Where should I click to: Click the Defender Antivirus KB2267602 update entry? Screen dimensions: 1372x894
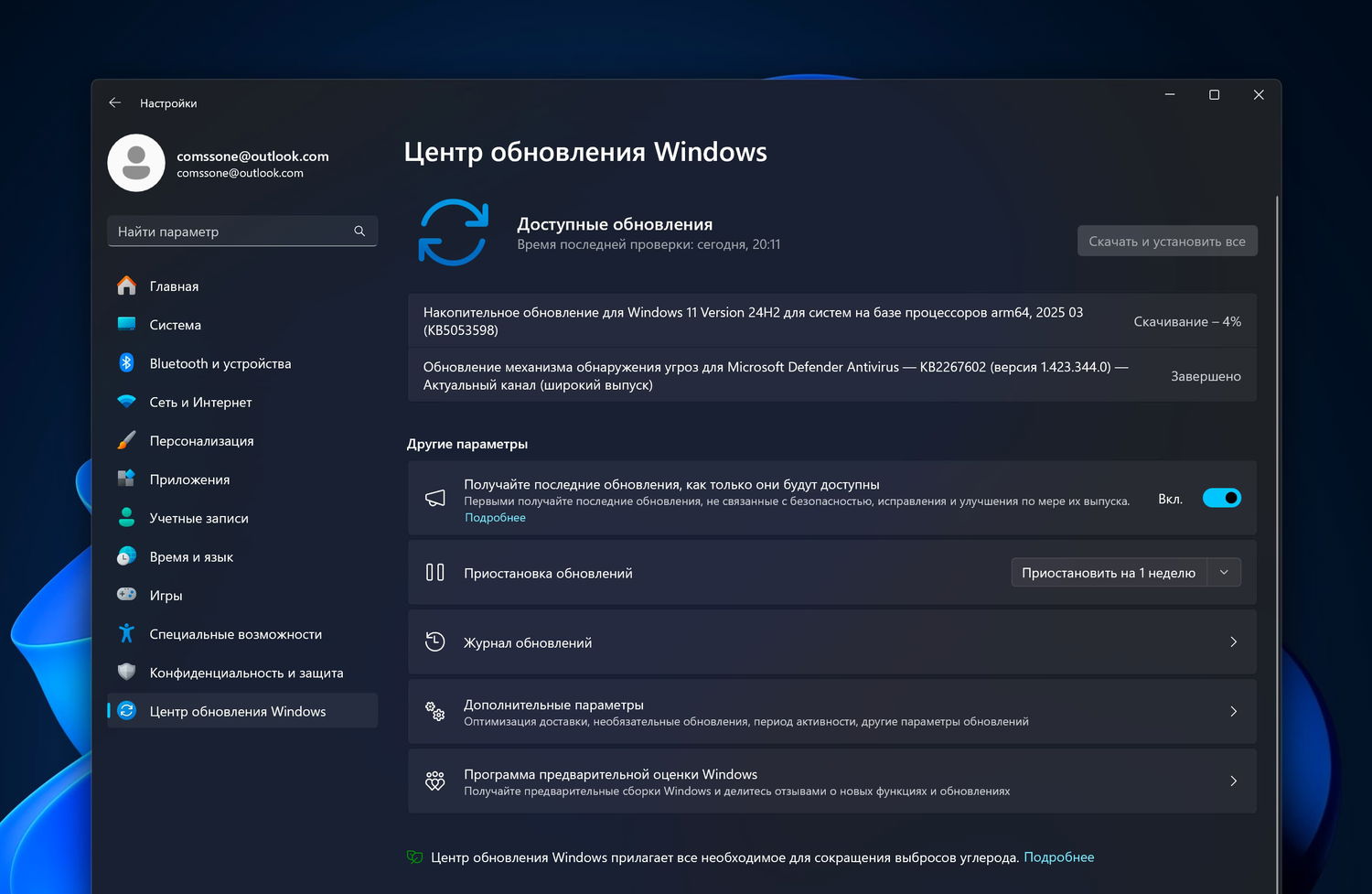(x=832, y=376)
